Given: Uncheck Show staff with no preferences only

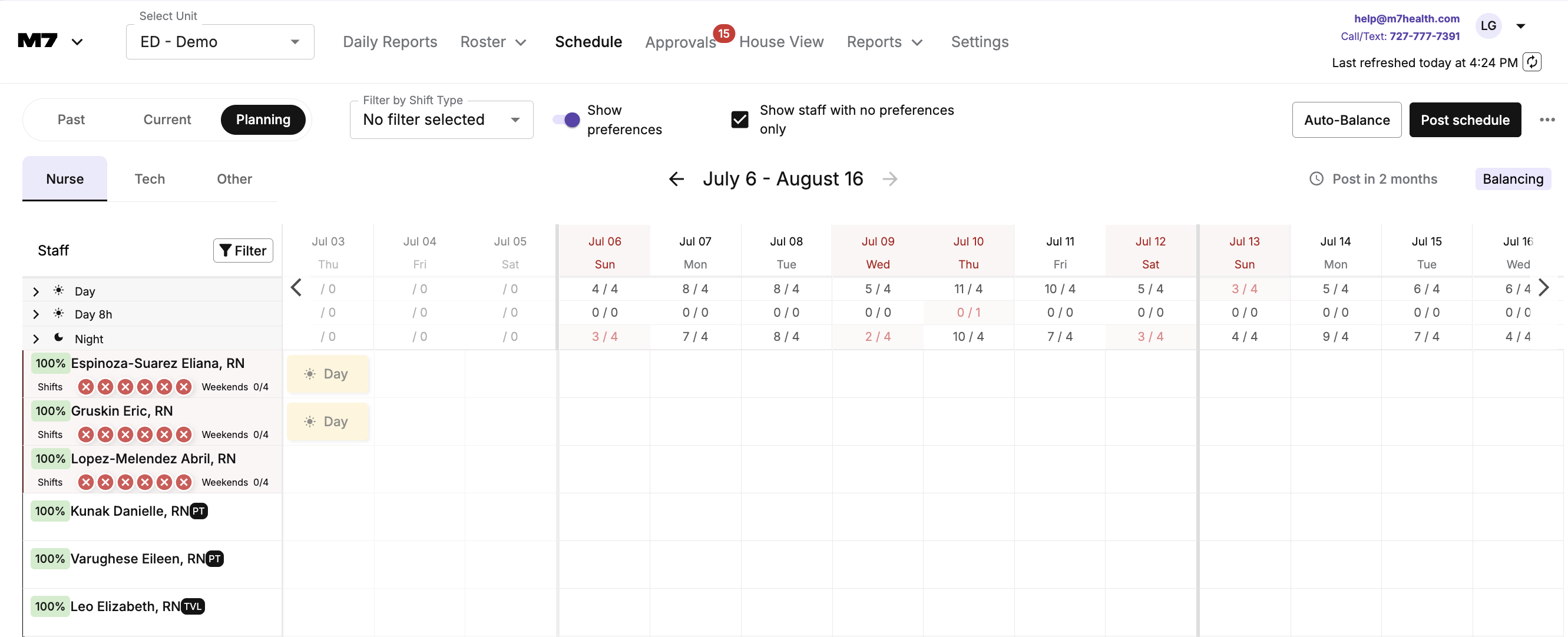Looking at the screenshot, I should (740, 120).
